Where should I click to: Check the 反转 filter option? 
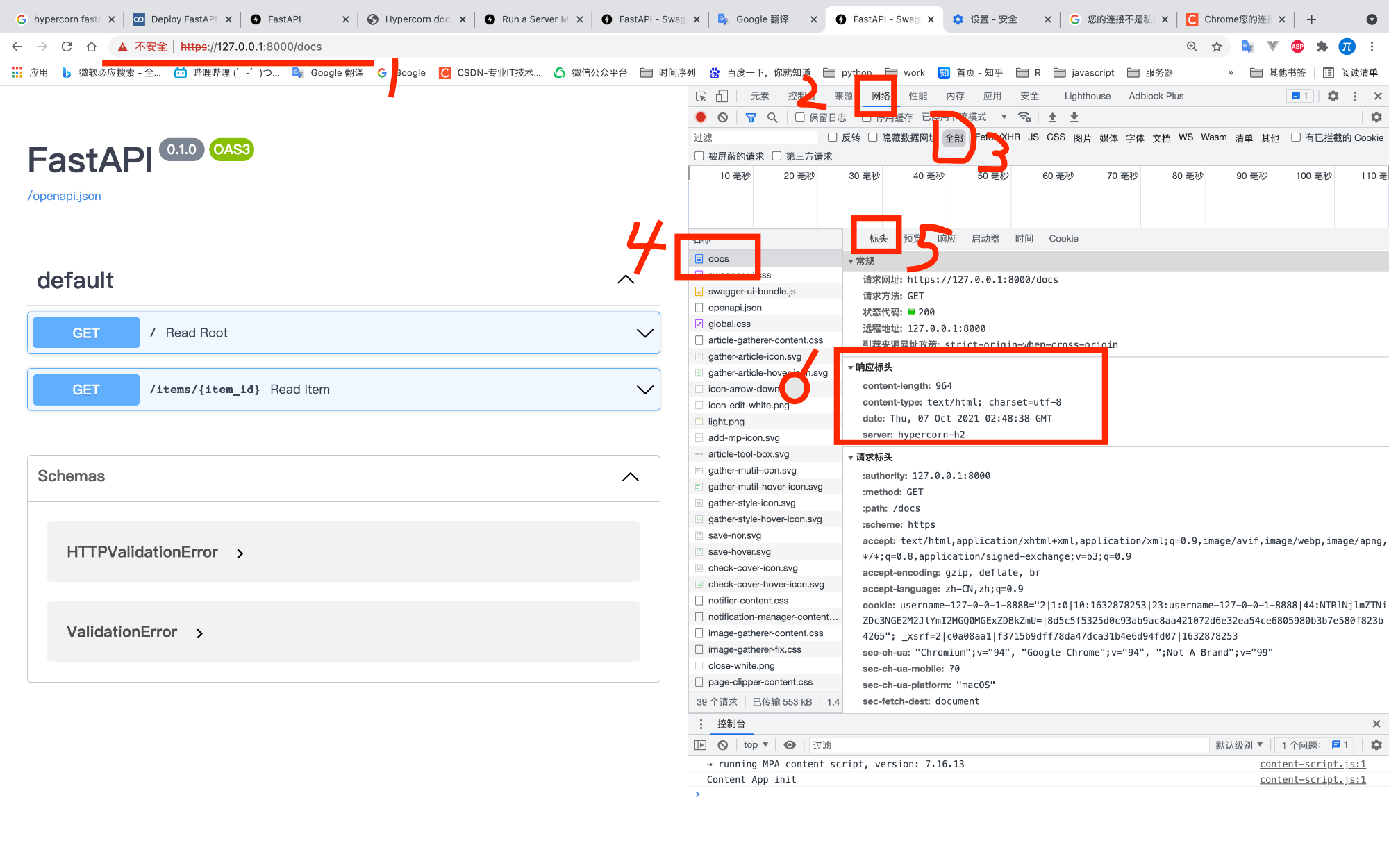[x=833, y=137]
